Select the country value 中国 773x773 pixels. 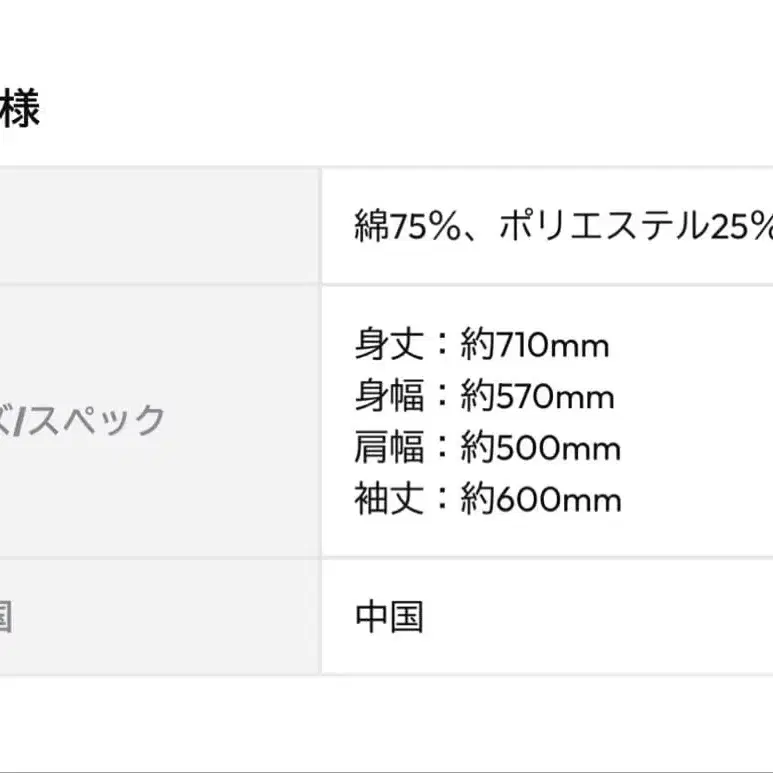coord(389,617)
